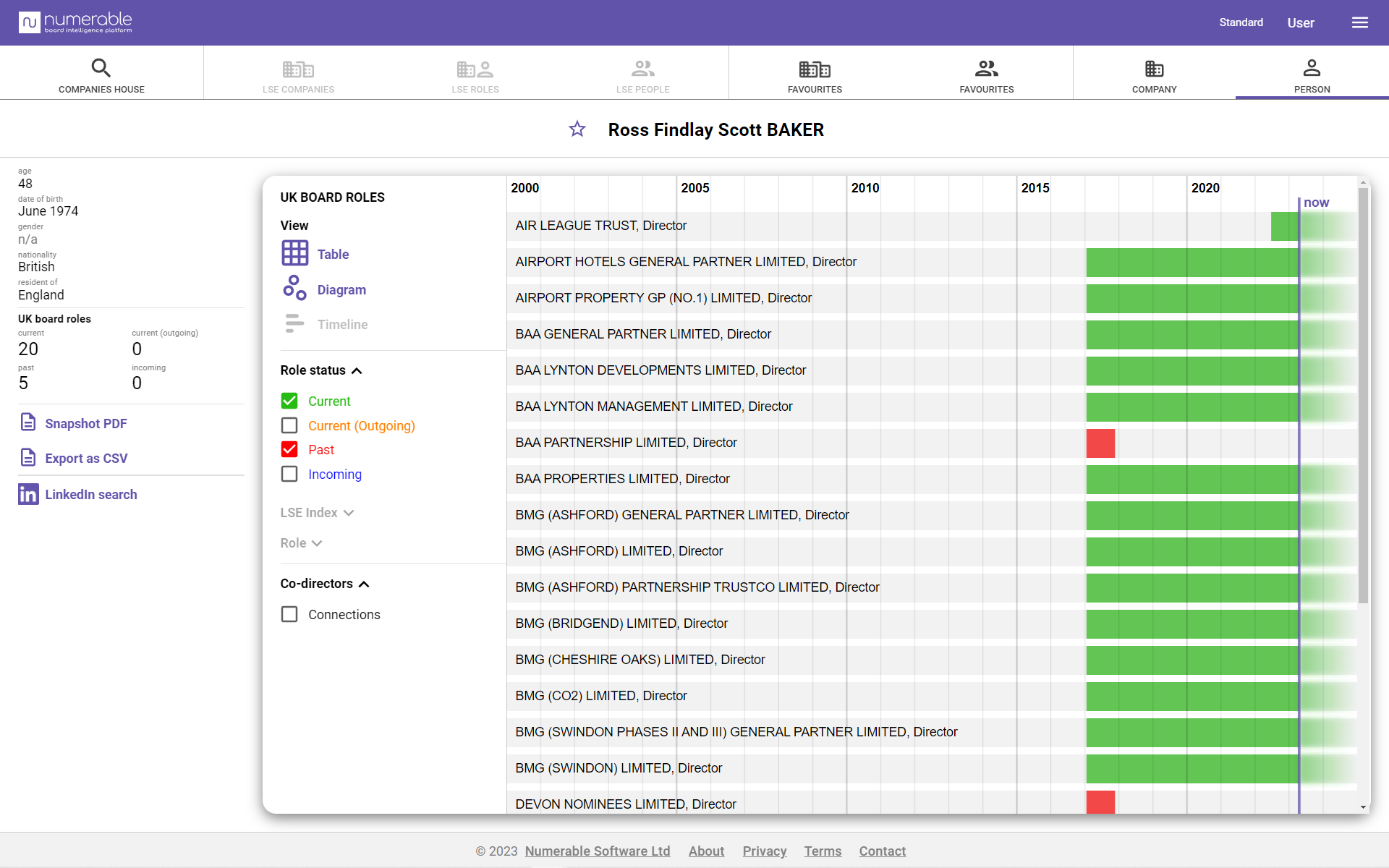Open the Privacy footer link
Screen dimensions: 1389x868
coord(765,851)
